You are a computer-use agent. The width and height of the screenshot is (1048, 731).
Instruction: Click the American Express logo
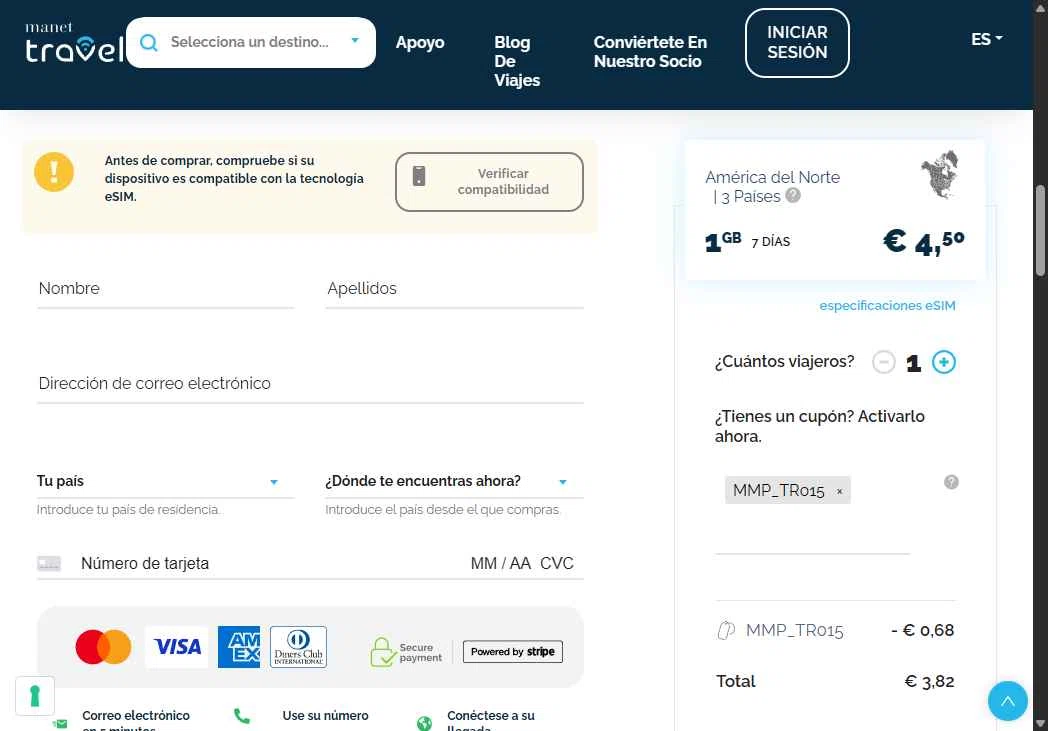tap(239, 647)
